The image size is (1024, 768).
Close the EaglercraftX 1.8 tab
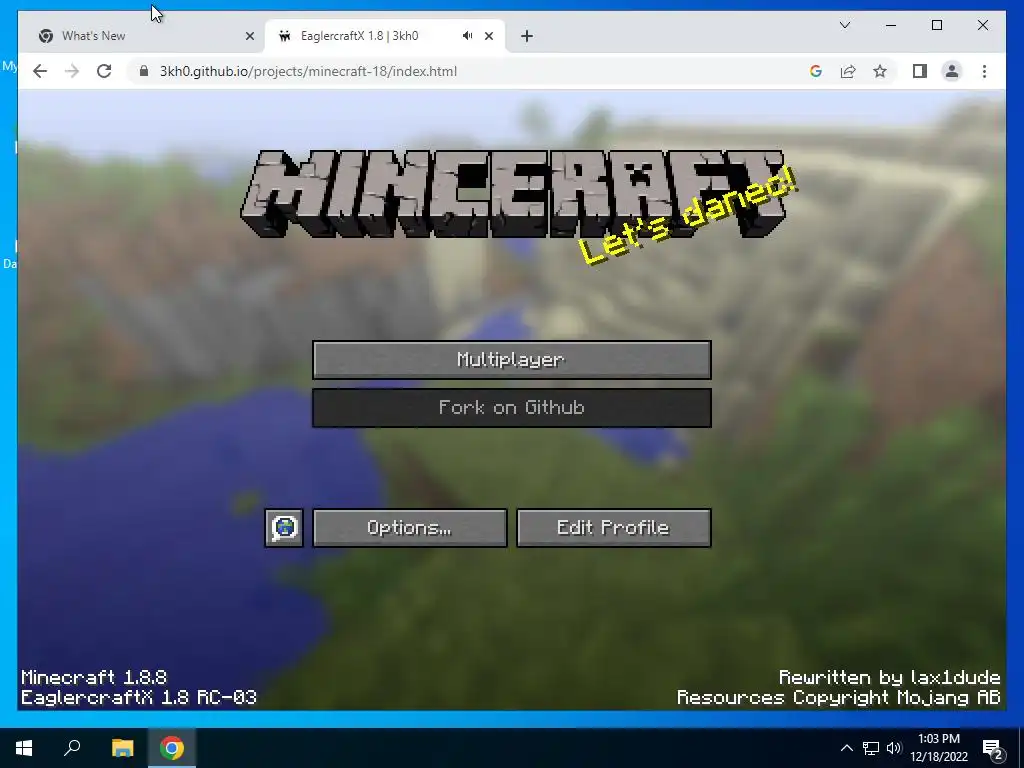(488, 36)
